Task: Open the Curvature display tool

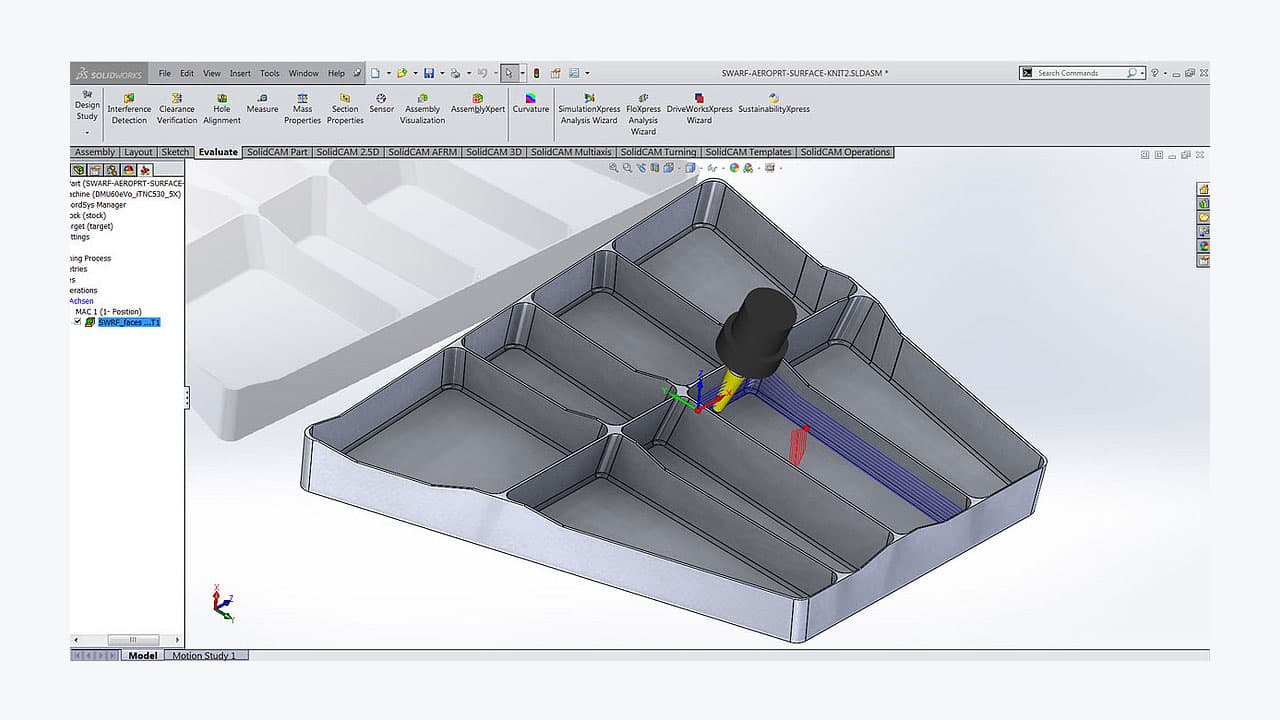Action: 530,100
